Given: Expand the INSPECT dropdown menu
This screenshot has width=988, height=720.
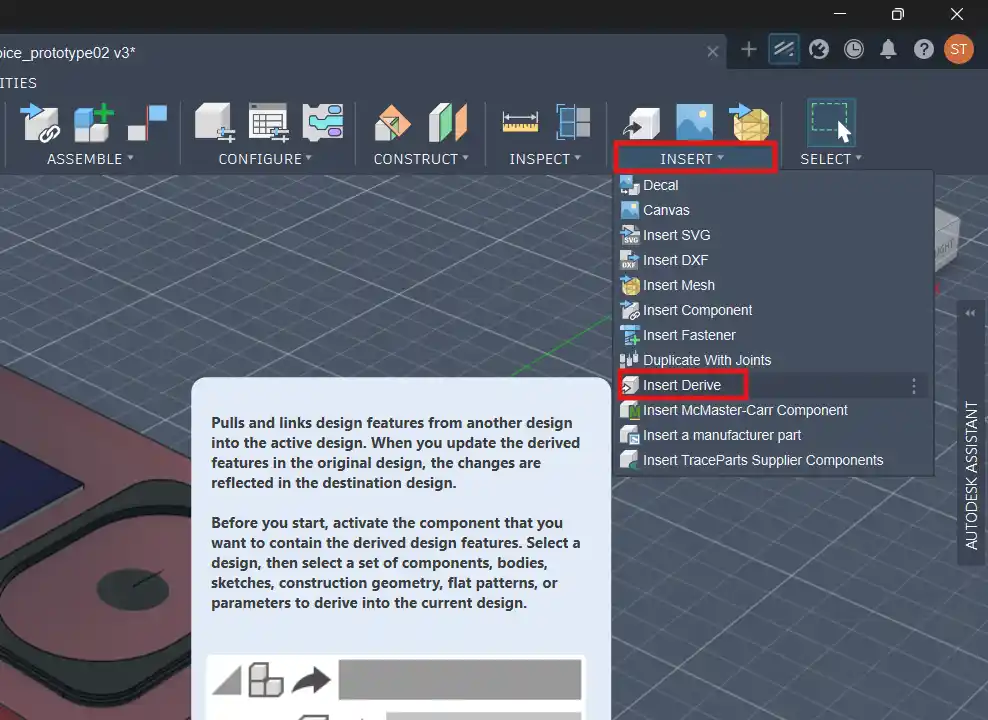Looking at the screenshot, I should pos(545,159).
